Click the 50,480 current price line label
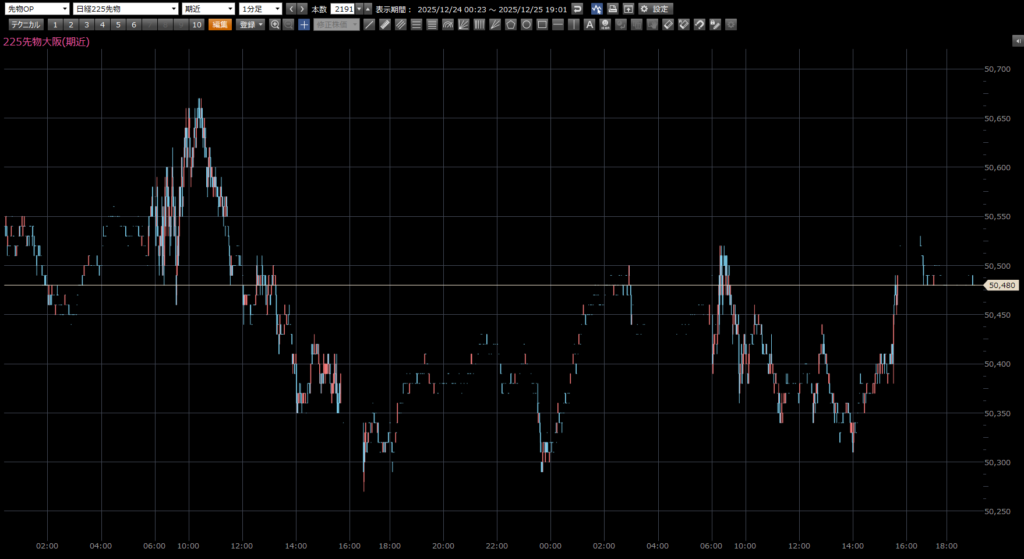 click(1001, 285)
